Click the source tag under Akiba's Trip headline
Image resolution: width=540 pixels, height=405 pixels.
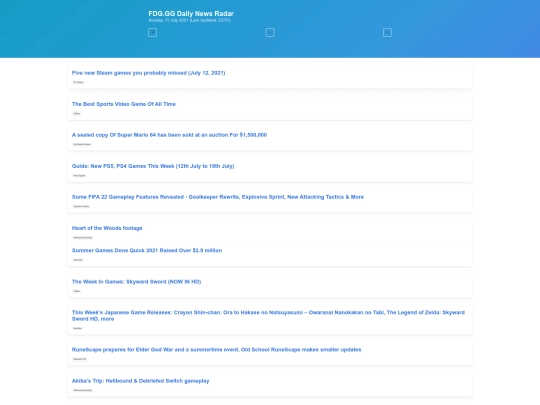[x=83, y=390]
